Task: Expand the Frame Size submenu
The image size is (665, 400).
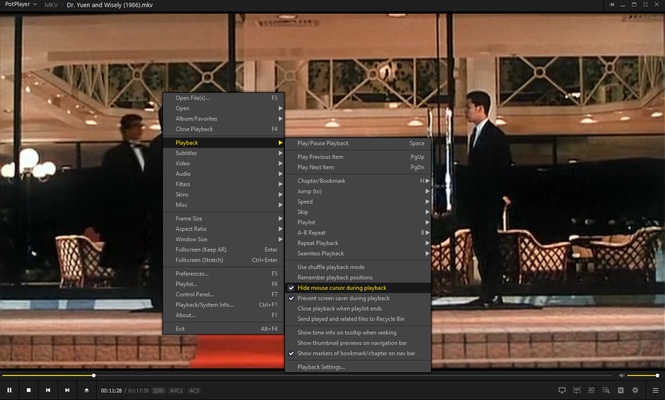Action: [224, 218]
